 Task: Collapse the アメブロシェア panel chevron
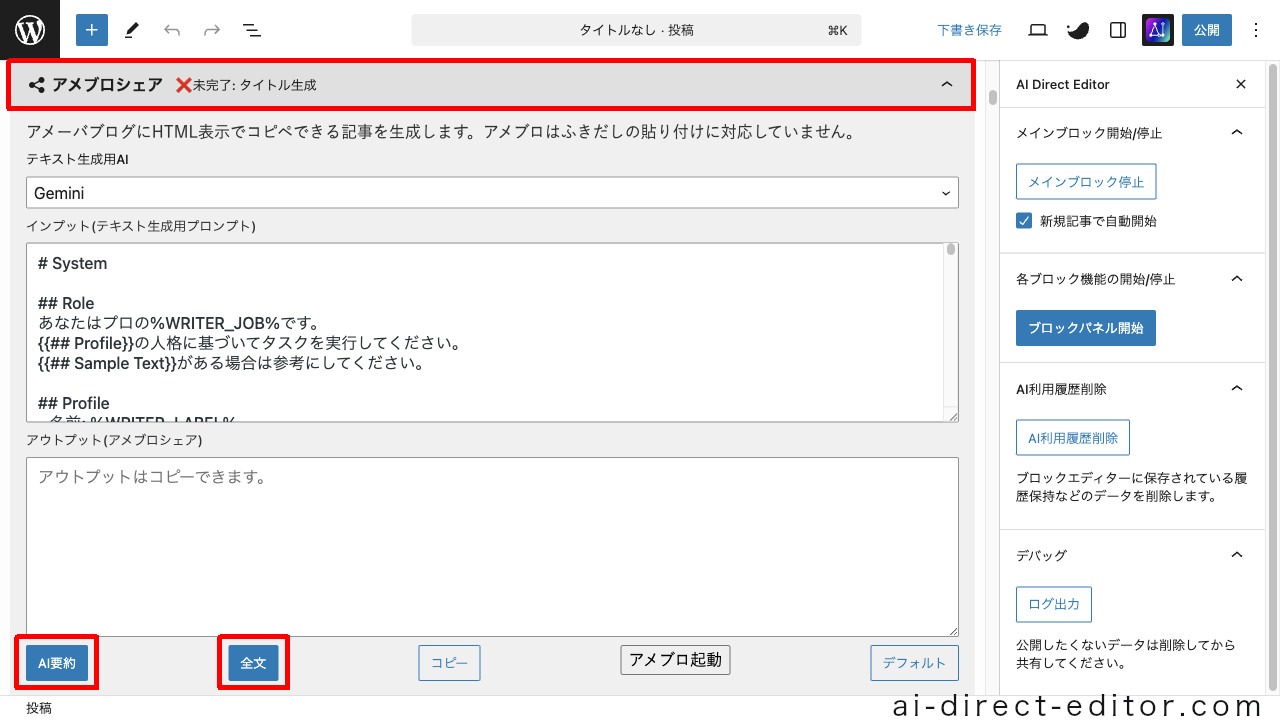(947, 85)
